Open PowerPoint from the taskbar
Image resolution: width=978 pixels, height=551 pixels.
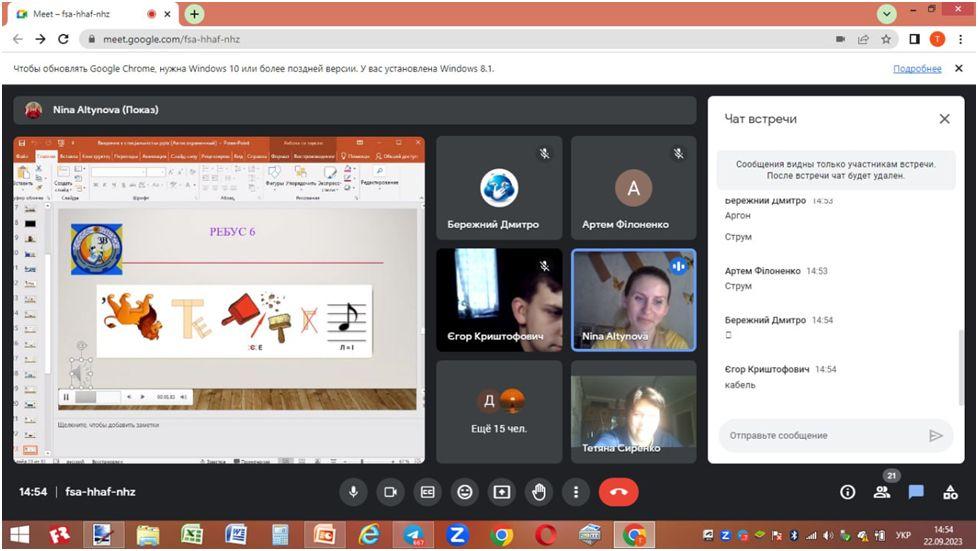pos(324,535)
